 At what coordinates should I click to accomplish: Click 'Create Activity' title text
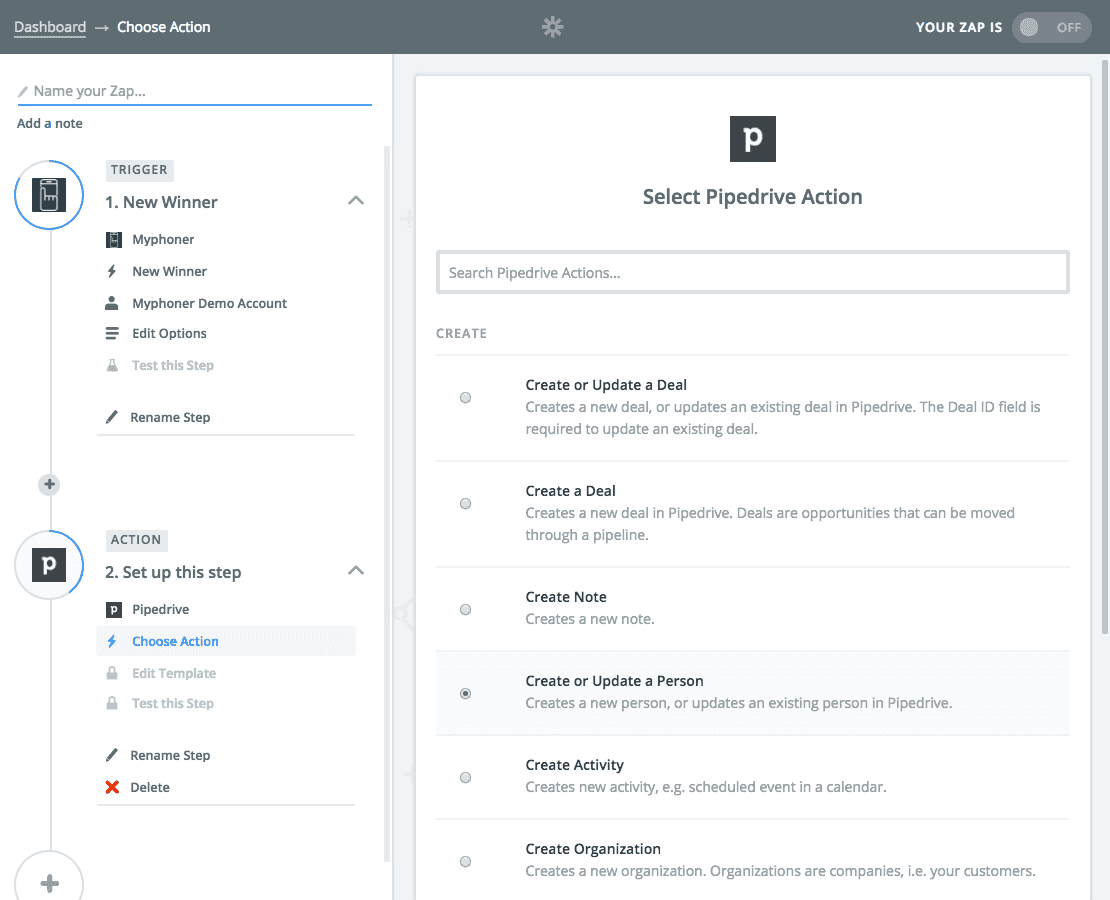574,765
